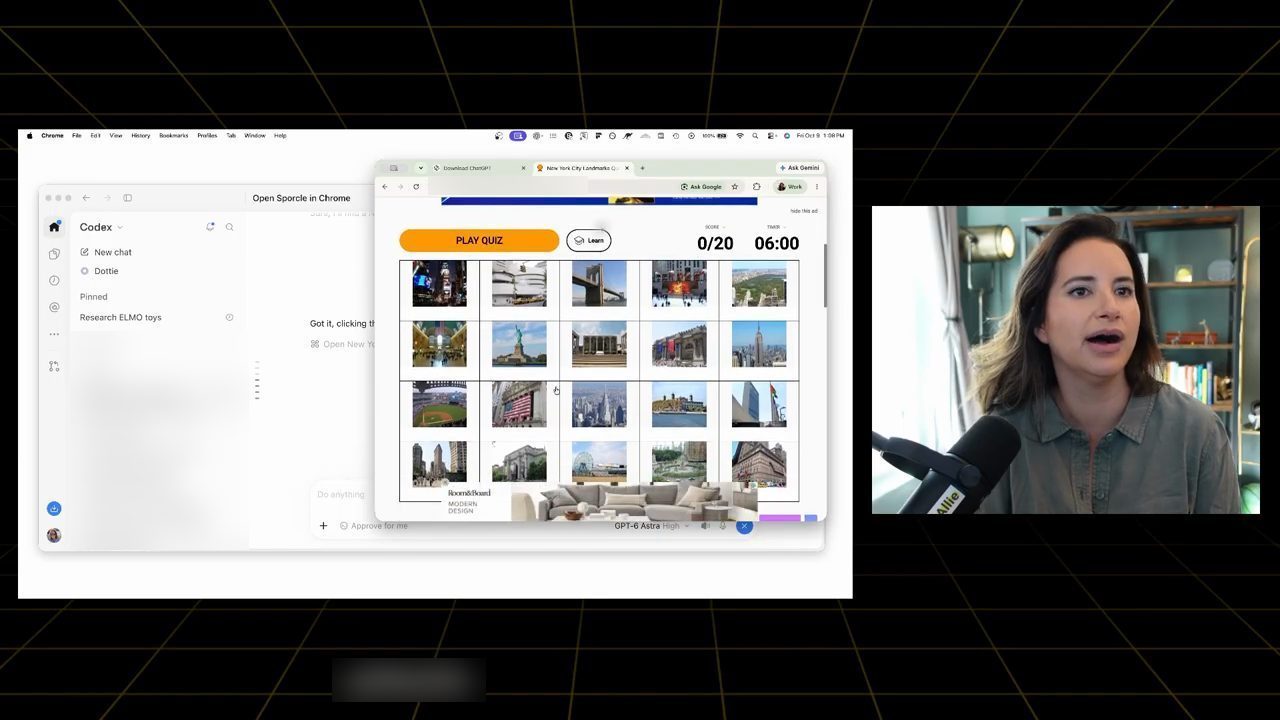Select the Statue of Liberty photo thumbnail
The image size is (1280, 720).
point(519,344)
